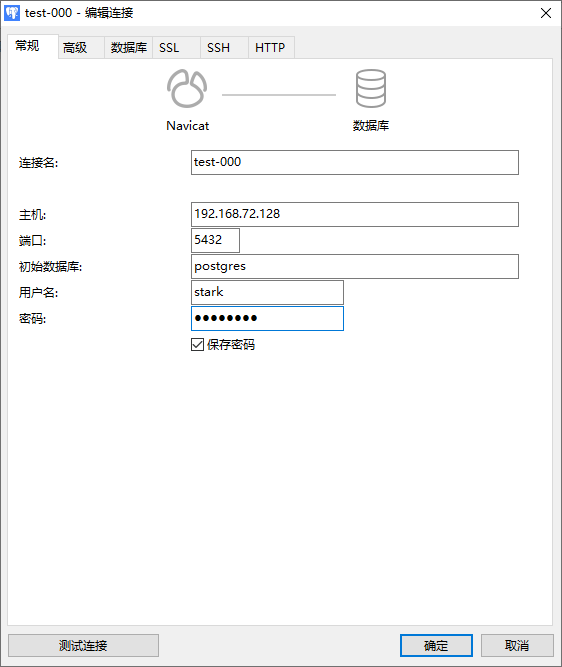
Task: Switch to the HTTP tab
Action: click(x=271, y=48)
